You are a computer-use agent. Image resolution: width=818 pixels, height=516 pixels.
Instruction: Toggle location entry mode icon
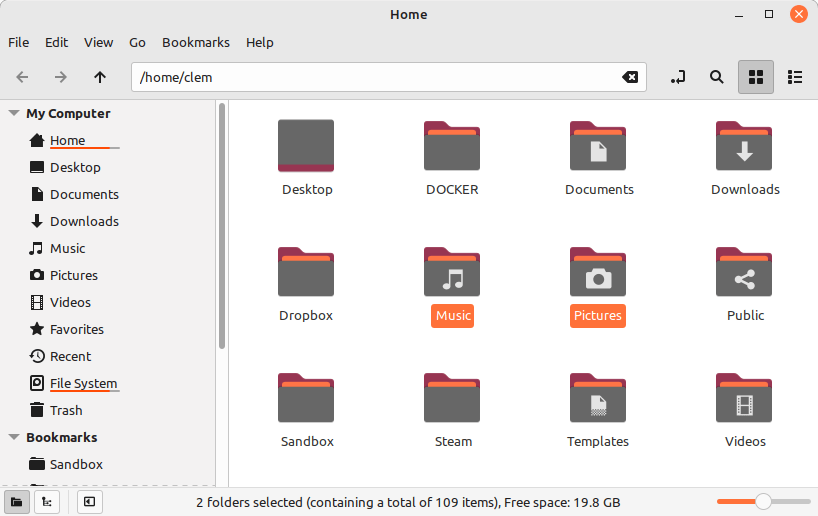678,77
